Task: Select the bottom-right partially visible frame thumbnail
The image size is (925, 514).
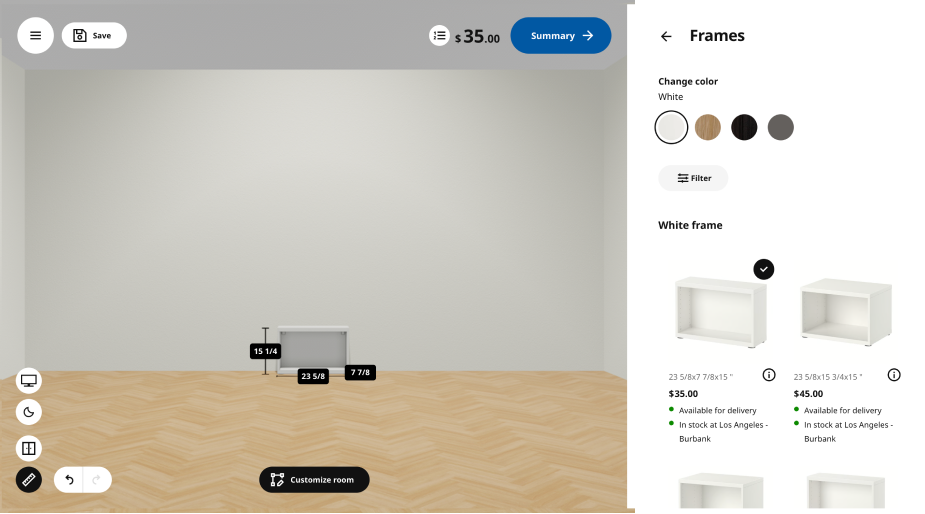Action: pyautogui.click(x=846, y=490)
